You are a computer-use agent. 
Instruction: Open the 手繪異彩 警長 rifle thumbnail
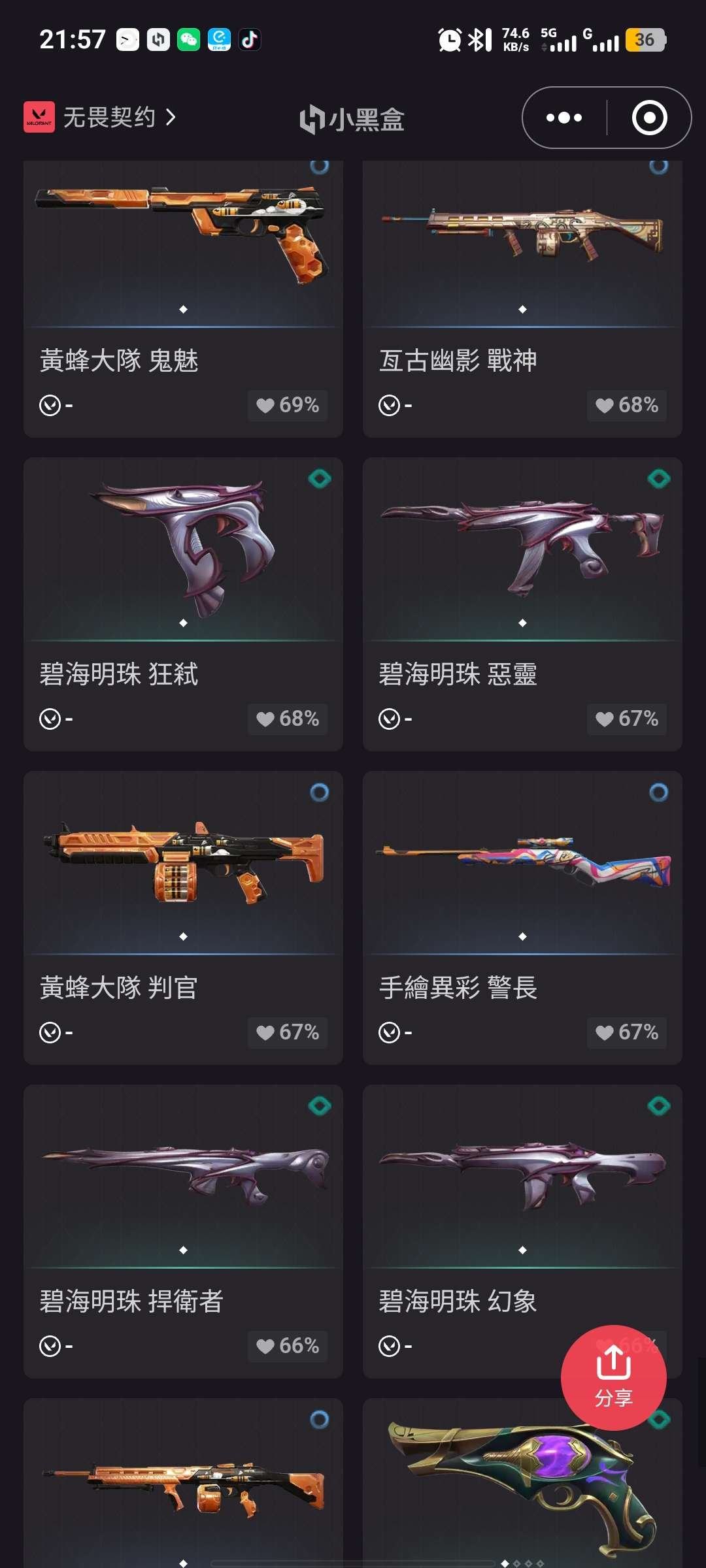522,862
